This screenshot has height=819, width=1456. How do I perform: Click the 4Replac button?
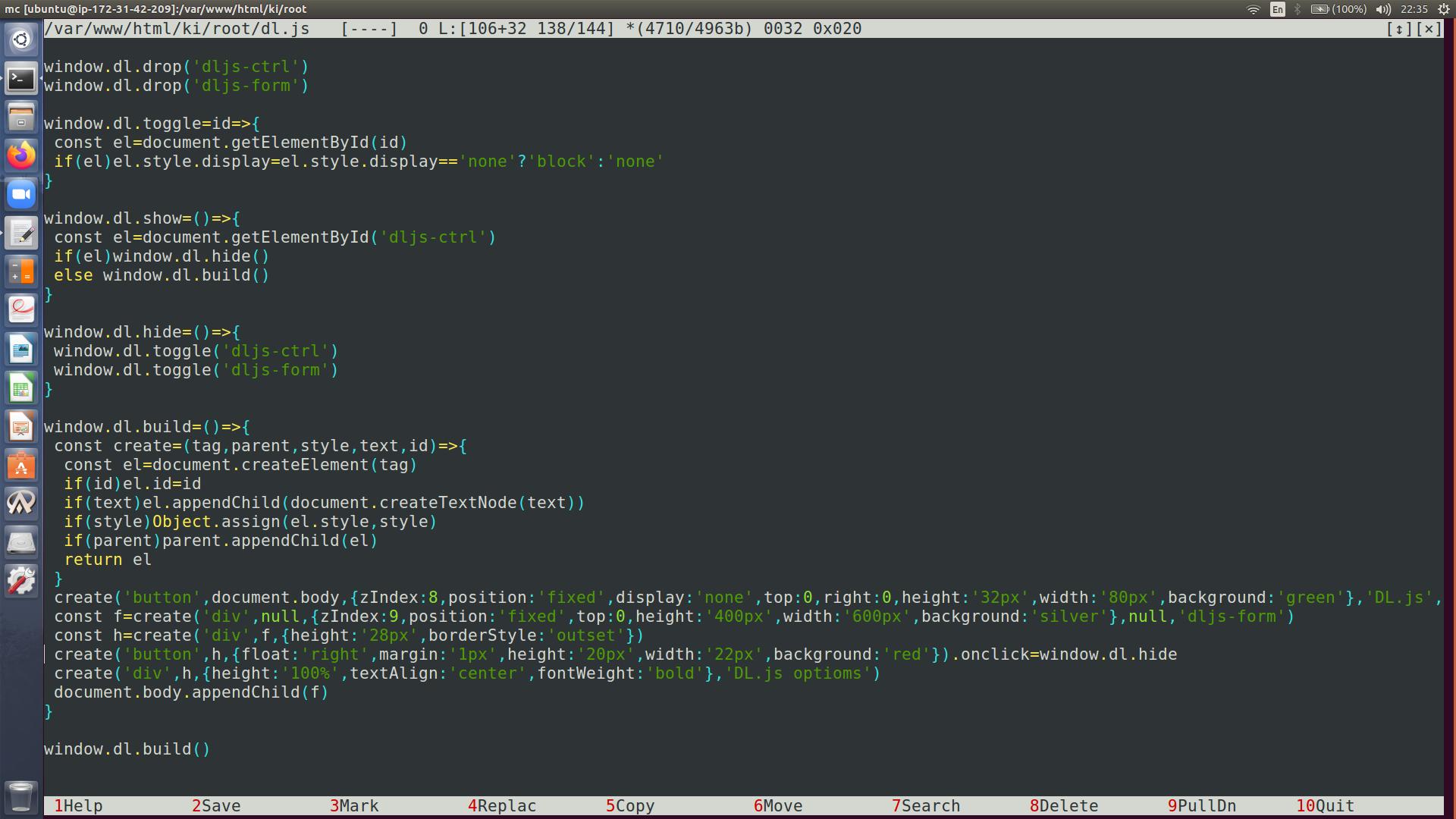[x=501, y=805]
